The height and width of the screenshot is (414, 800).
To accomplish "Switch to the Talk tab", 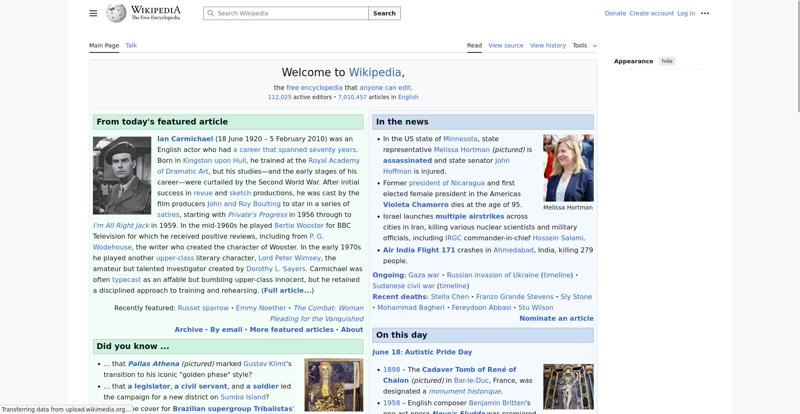I will (131, 45).
